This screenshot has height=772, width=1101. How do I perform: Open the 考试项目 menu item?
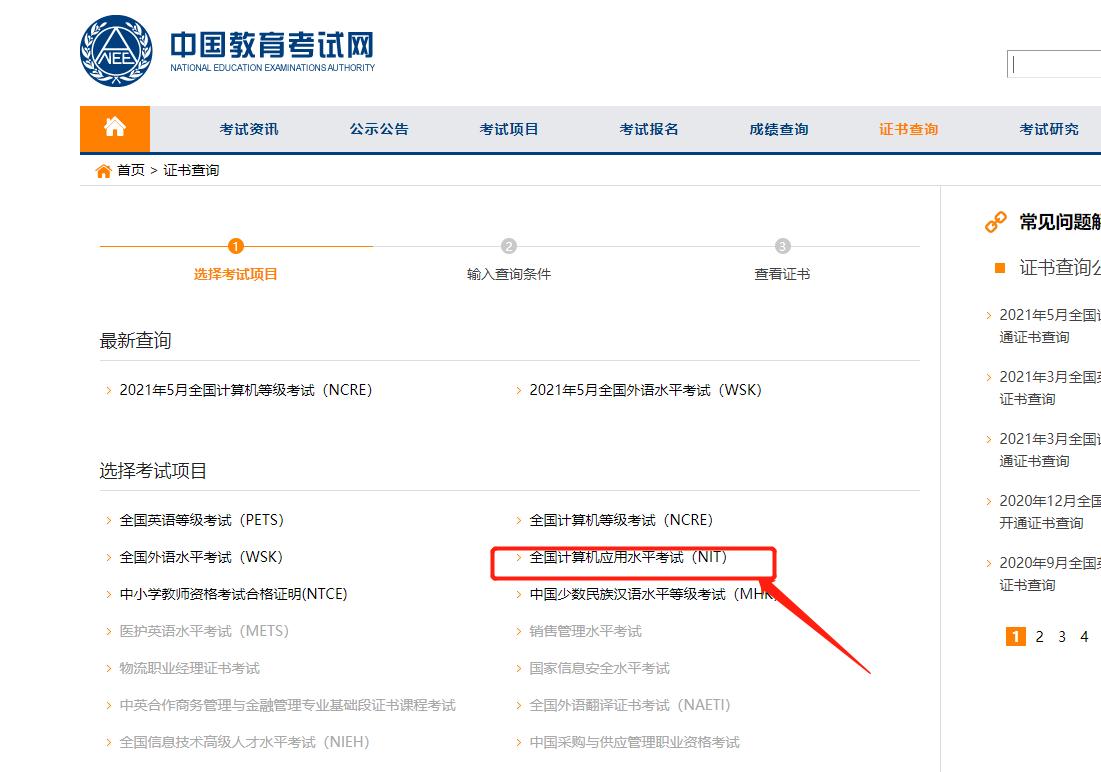click(509, 128)
